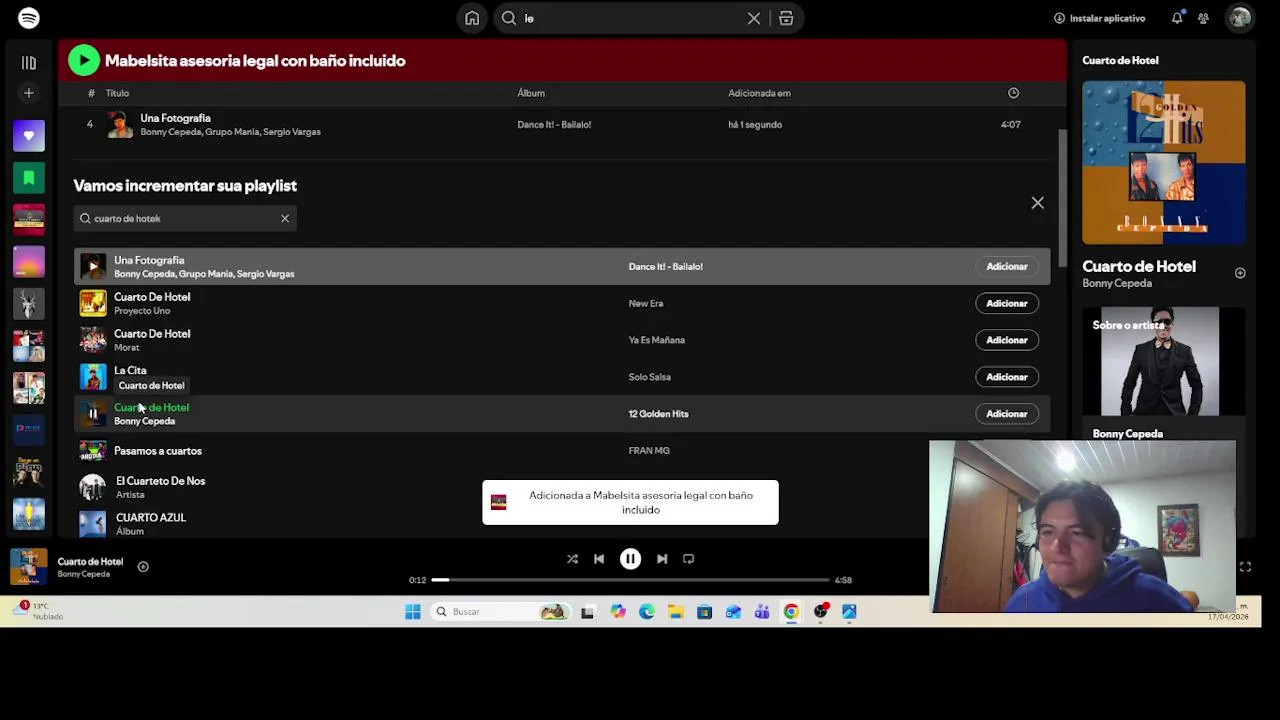
Task: Adicionar Una Fotografía to the playlist
Action: (1006, 267)
